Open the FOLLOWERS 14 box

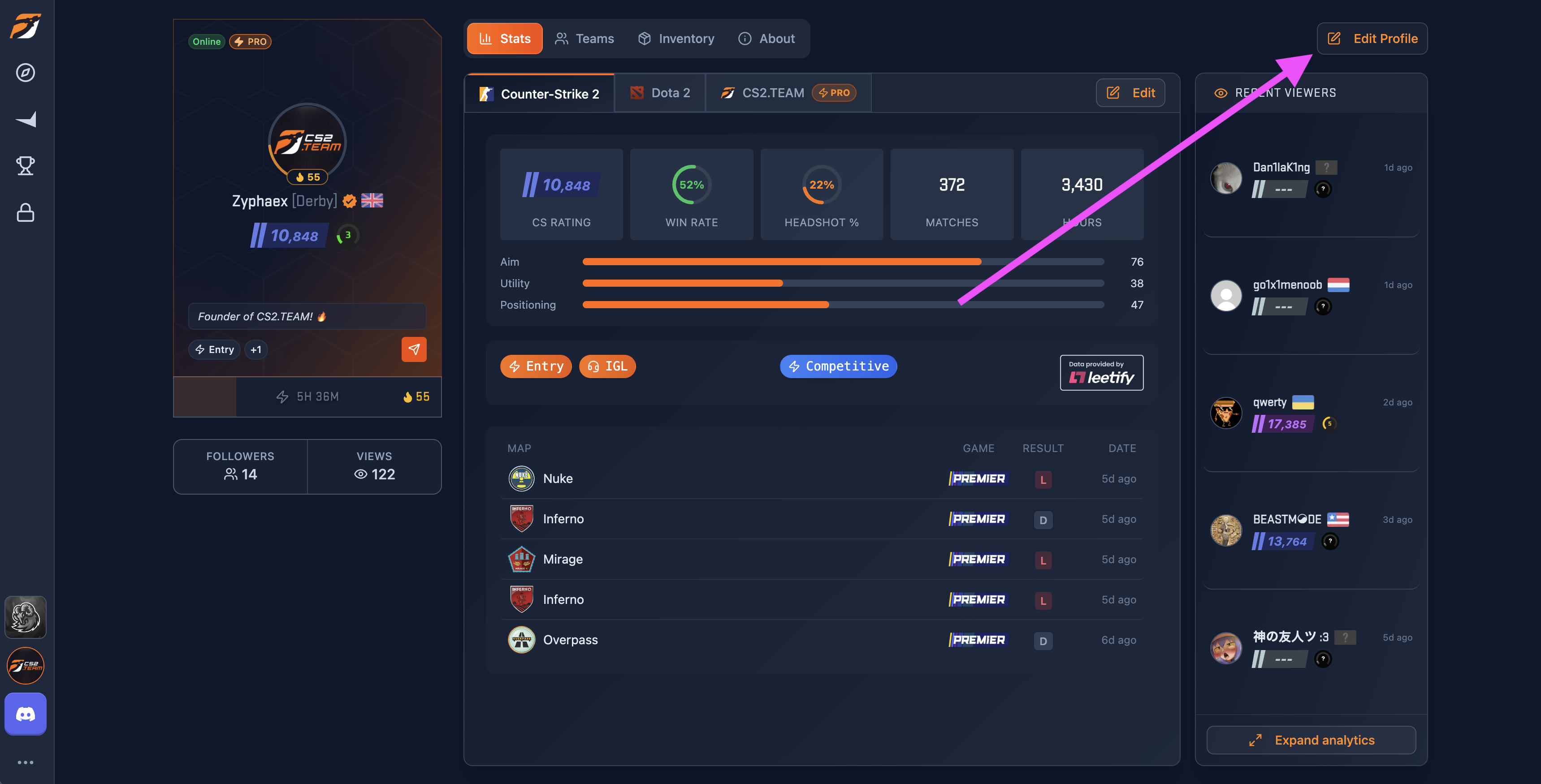click(241, 466)
